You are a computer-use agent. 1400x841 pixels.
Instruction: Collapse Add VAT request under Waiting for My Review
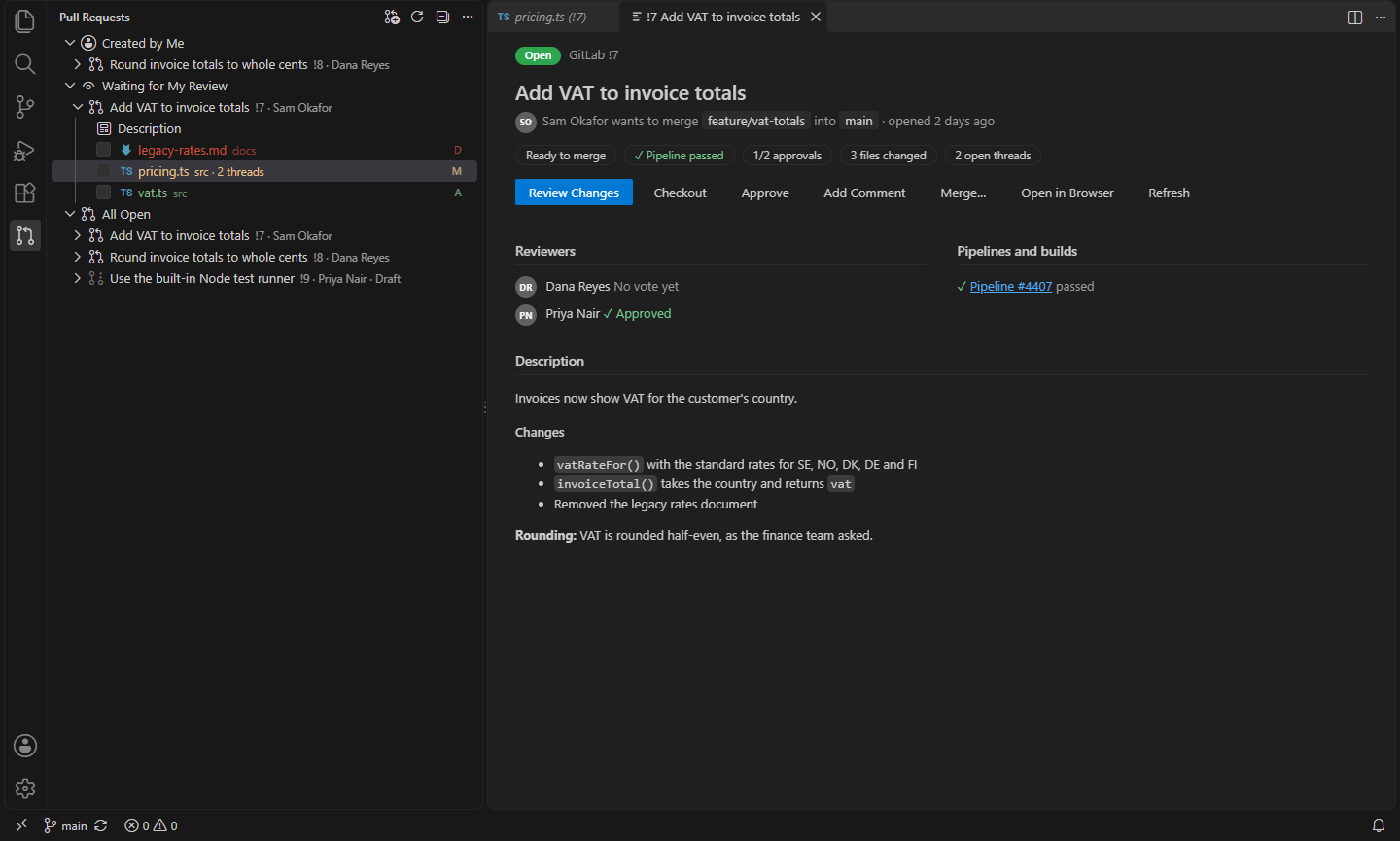[x=78, y=107]
